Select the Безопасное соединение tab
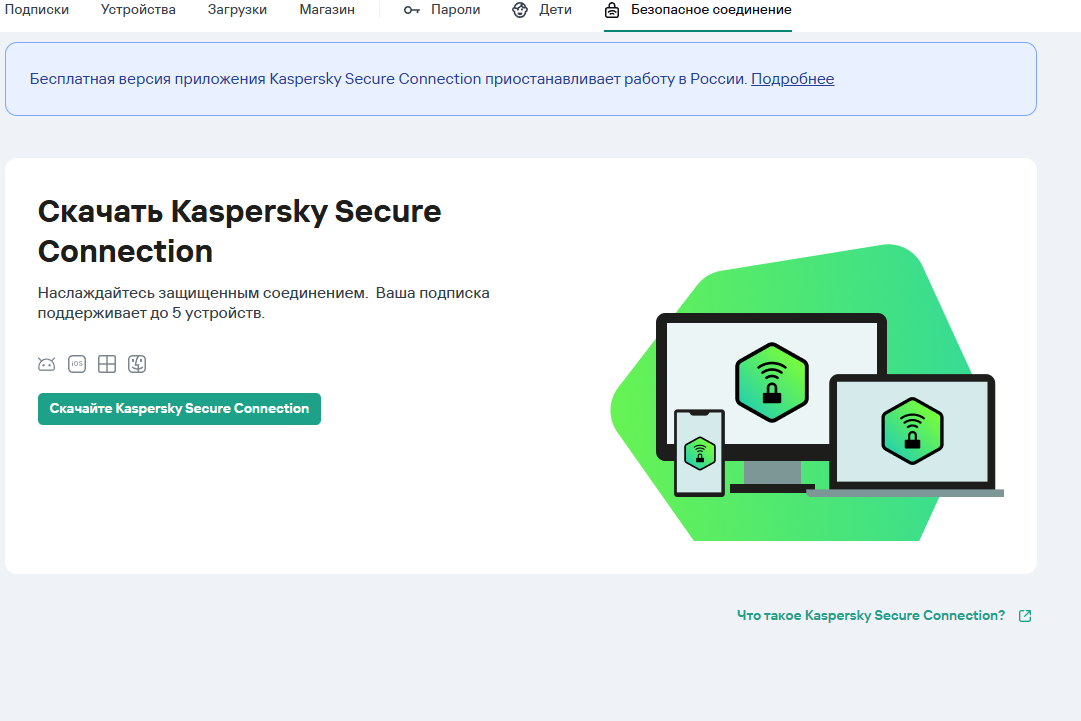This screenshot has height=721, width=1081. (698, 10)
